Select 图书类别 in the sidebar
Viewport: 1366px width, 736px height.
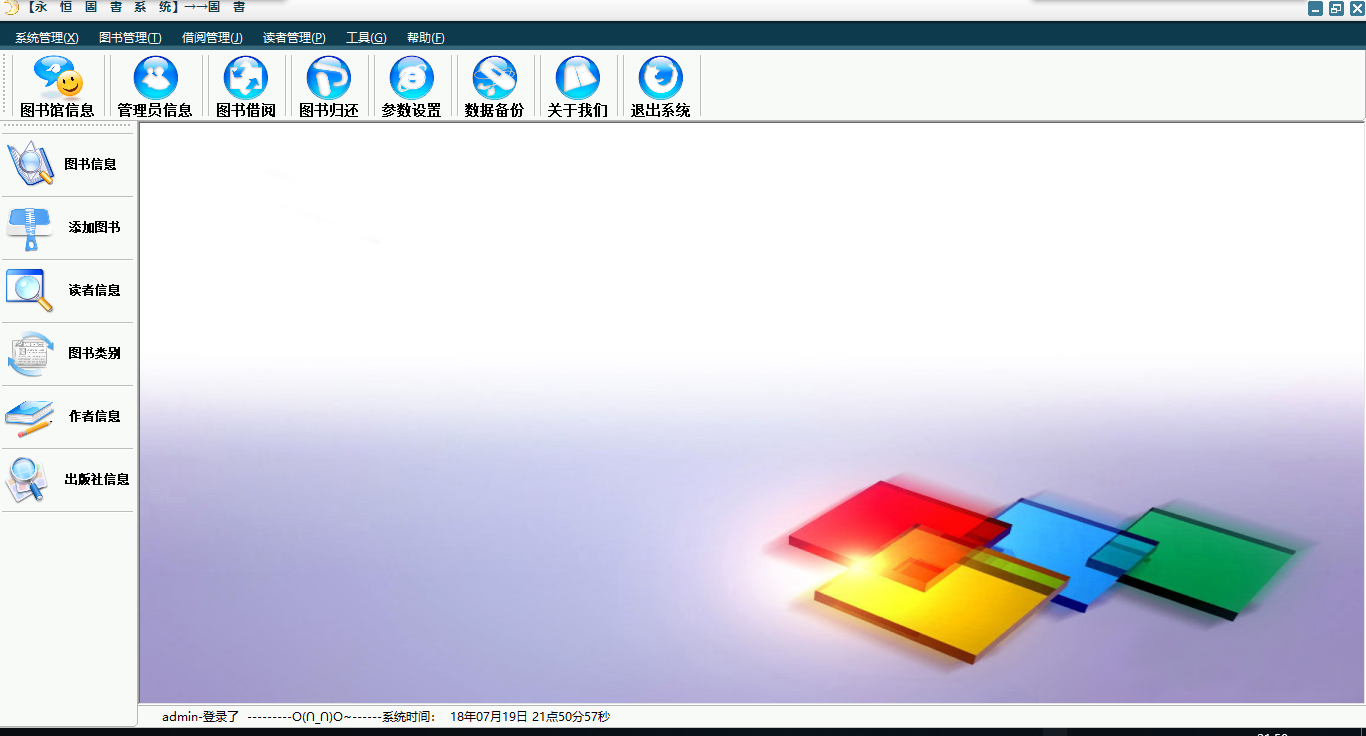tap(67, 353)
